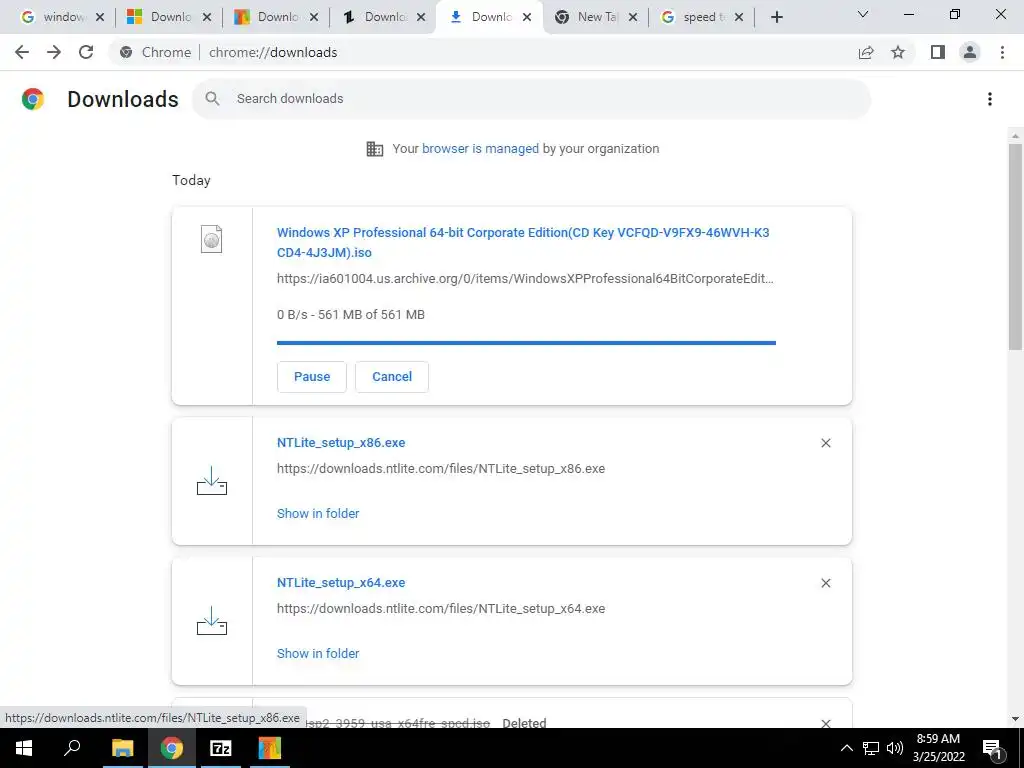Viewport: 1024px width, 768px height.
Task: Reload the downloads page
Action: pyautogui.click(x=86, y=52)
